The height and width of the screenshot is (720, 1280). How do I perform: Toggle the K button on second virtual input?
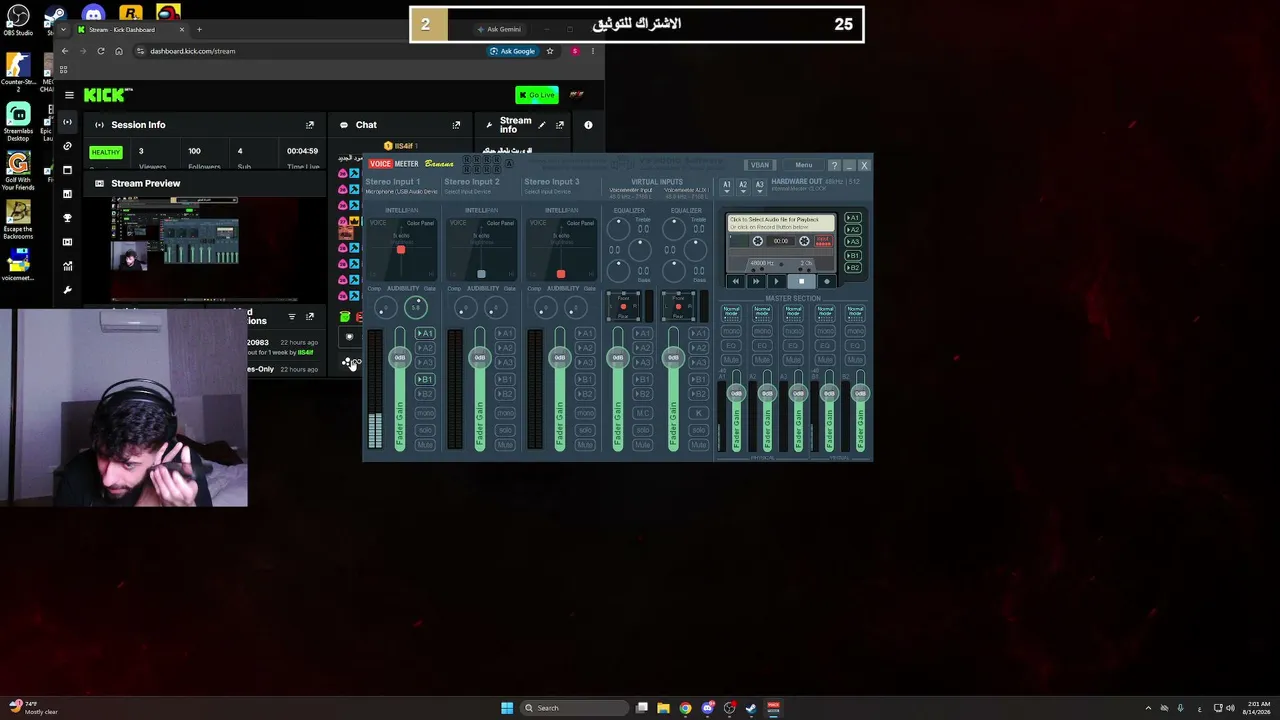698,413
